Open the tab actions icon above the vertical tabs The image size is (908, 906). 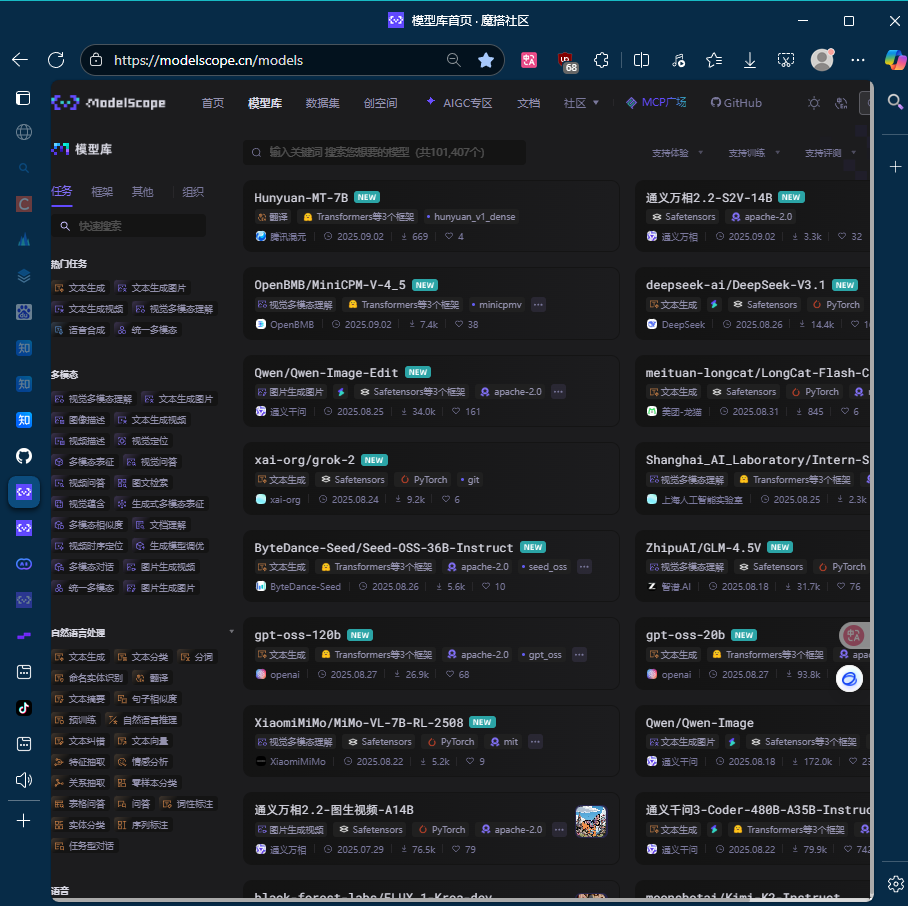click(x=23, y=98)
